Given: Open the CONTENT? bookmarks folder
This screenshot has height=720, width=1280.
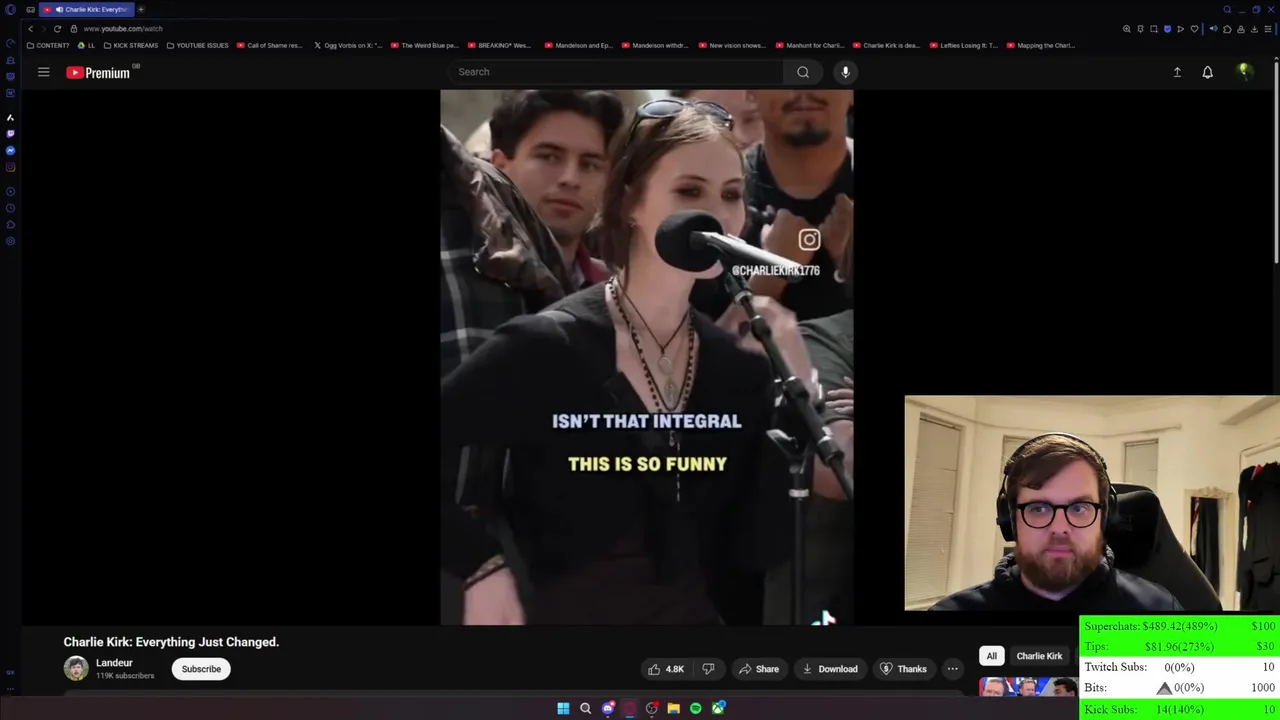Looking at the screenshot, I should click(x=48, y=45).
